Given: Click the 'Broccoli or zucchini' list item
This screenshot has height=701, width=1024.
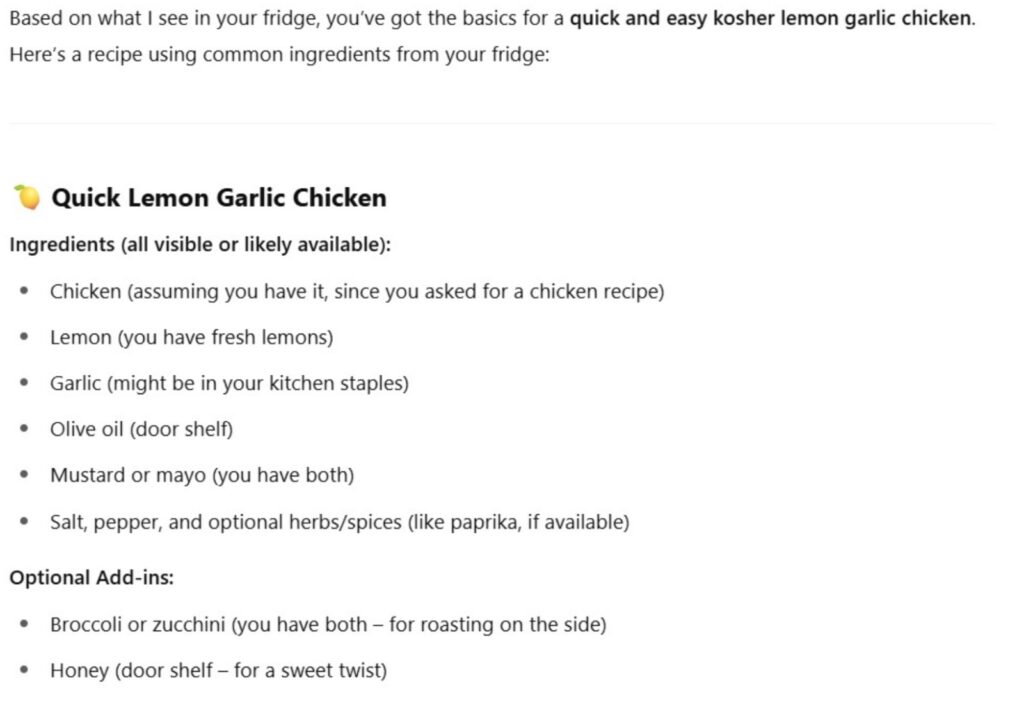Looking at the screenshot, I should 328,625.
